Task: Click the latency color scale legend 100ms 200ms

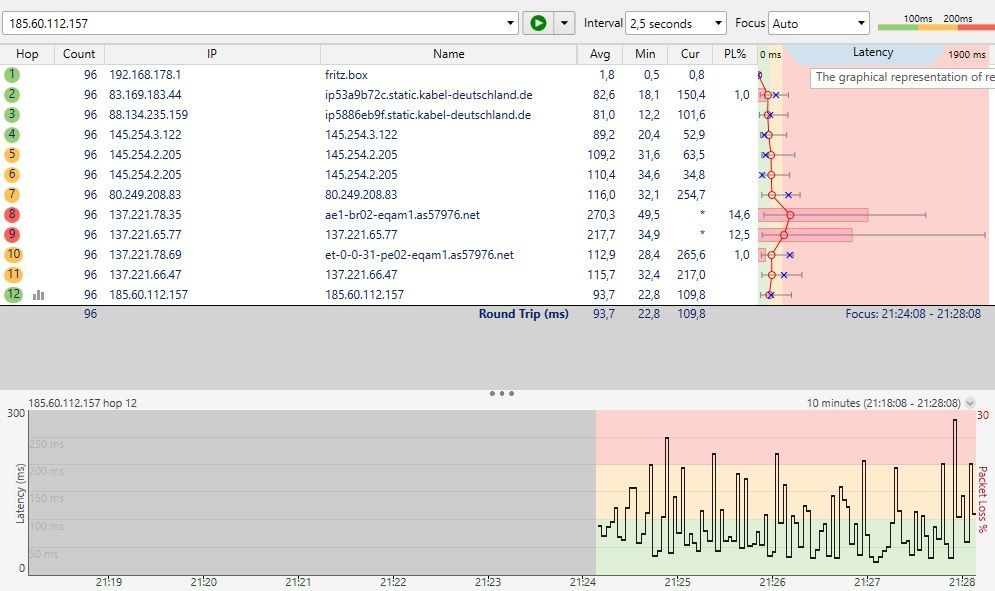Action: 936,22
